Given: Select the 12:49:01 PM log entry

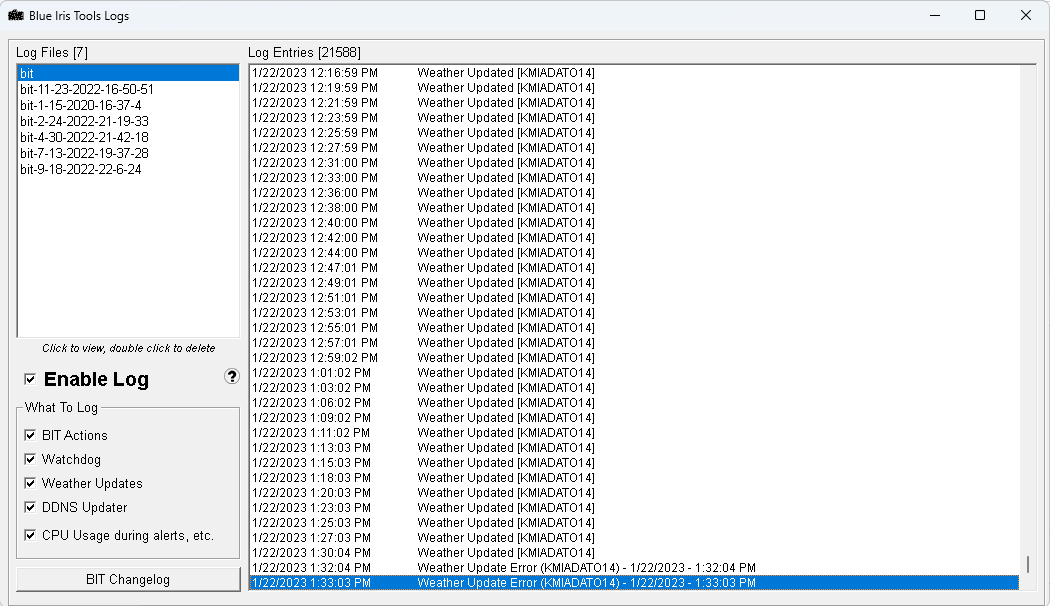Looking at the screenshot, I should point(634,283).
